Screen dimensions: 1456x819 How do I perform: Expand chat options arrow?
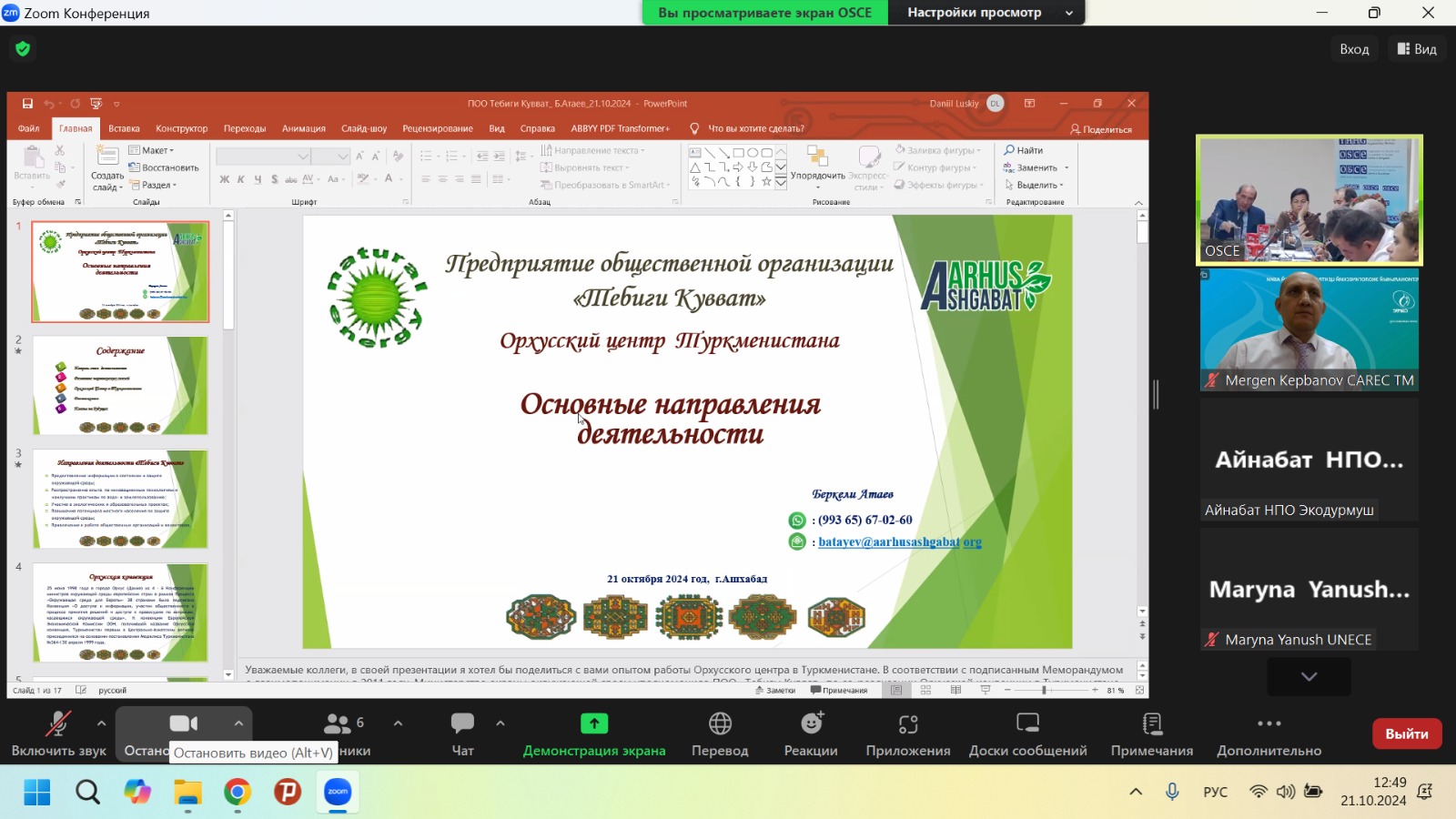pos(500,723)
